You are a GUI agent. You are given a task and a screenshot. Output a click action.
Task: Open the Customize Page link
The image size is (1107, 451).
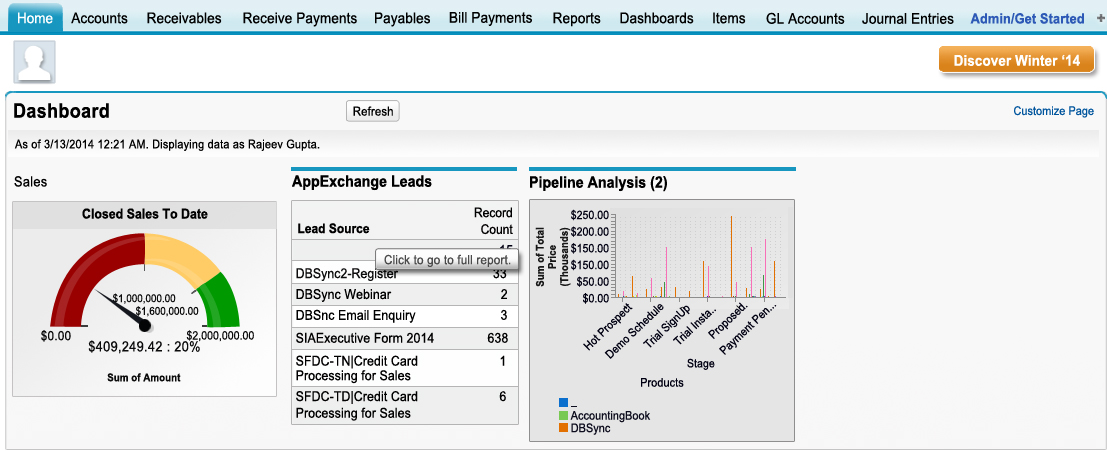1053,111
